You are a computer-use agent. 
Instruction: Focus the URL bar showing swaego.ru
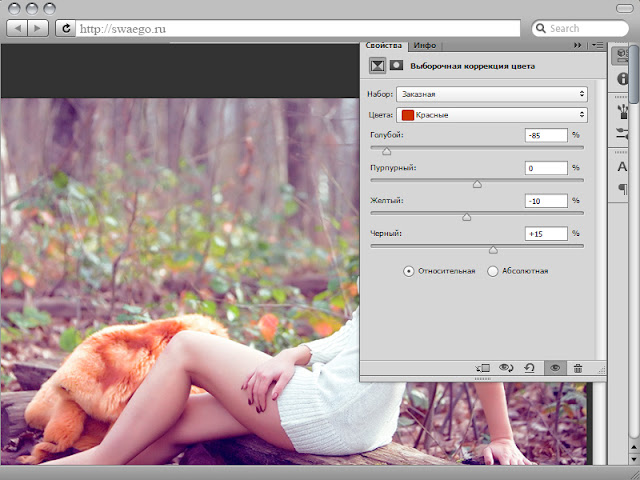point(298,29)
